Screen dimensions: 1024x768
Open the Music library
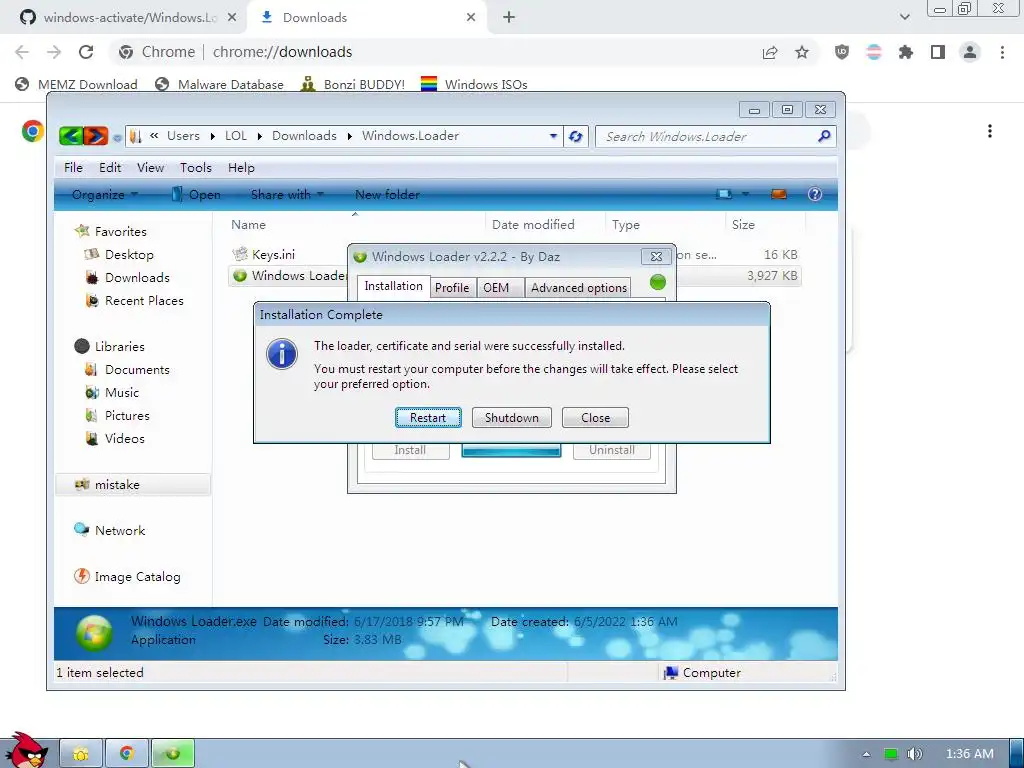(112, 392)
